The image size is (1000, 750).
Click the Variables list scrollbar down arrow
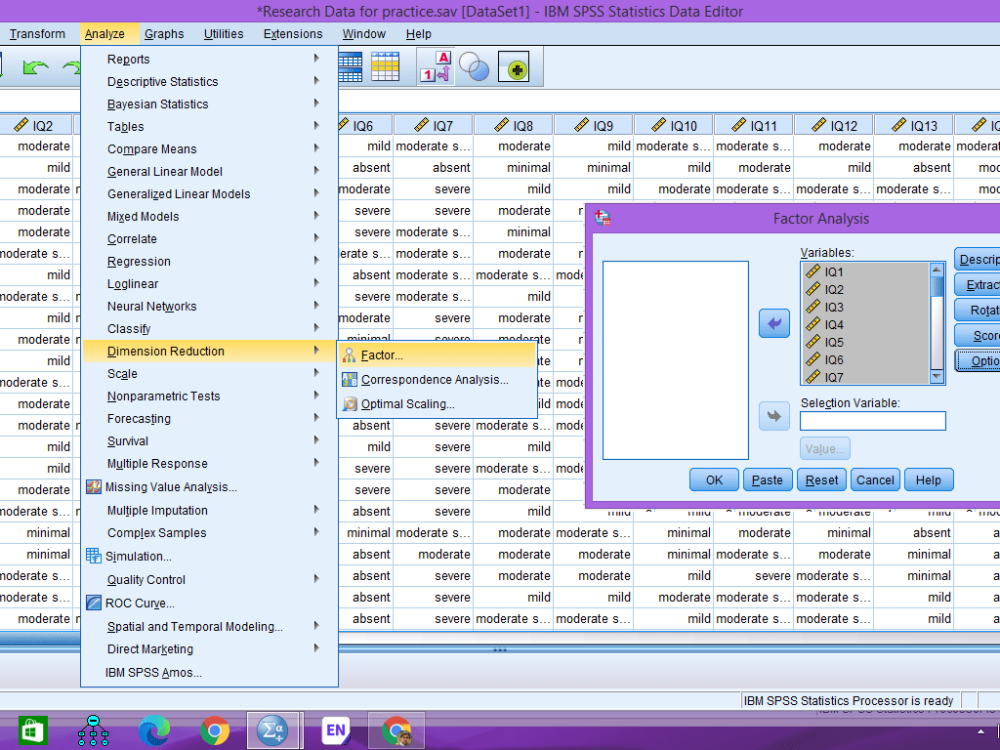(x=937, y=376)
